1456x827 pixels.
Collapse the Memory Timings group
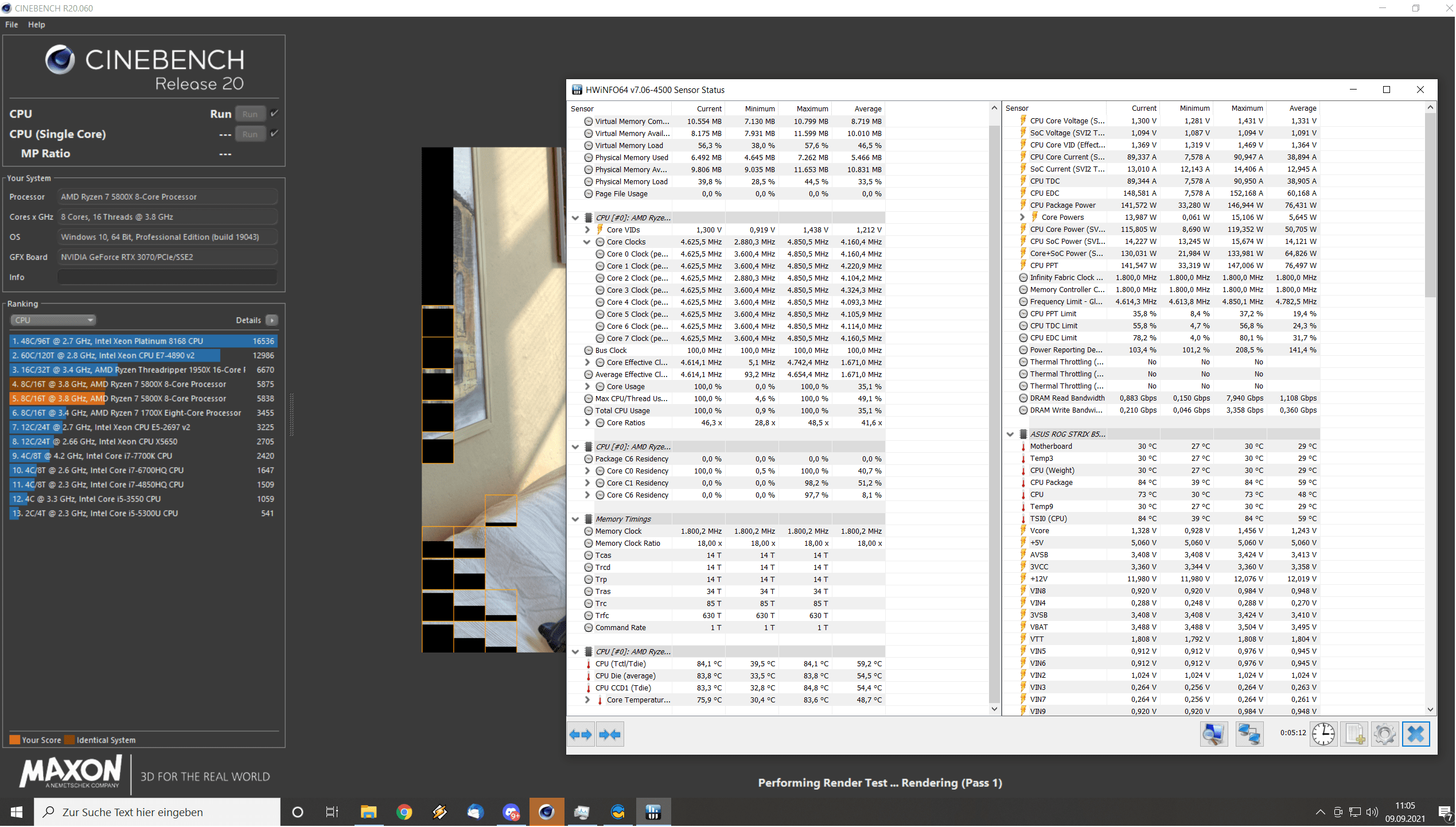575,519
